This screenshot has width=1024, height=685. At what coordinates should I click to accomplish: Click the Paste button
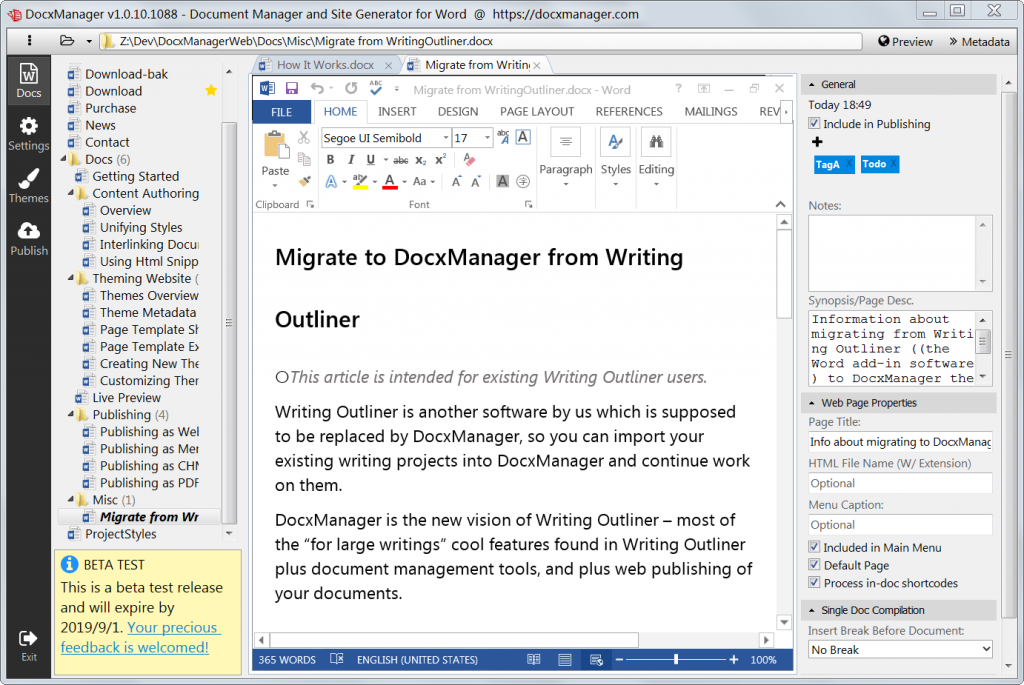(275, 157)
